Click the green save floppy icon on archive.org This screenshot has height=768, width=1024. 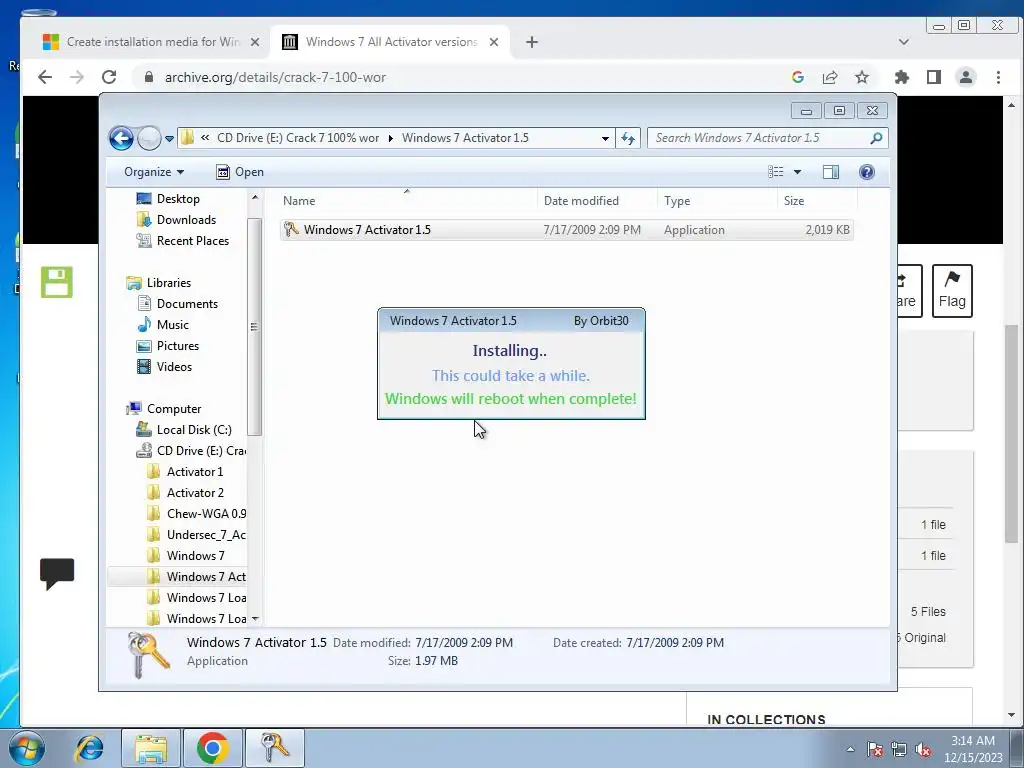[x=57, y=282]
